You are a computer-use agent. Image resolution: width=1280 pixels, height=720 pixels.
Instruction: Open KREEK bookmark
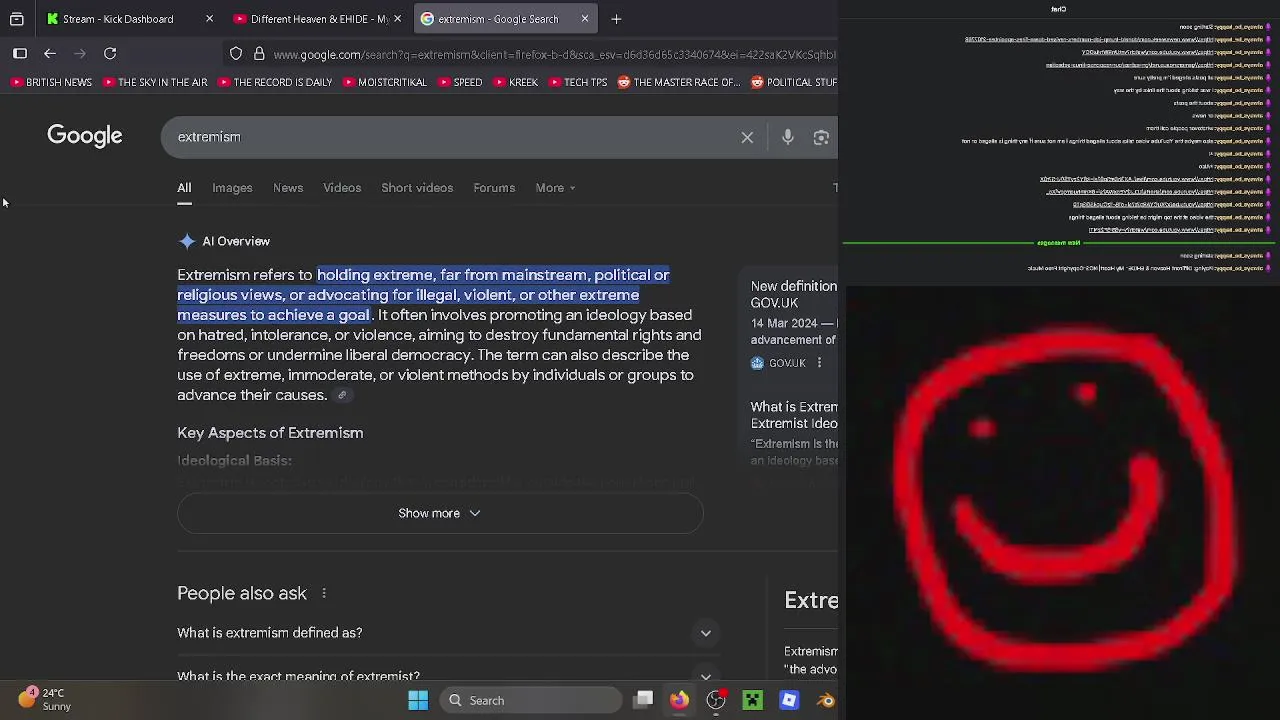click(x=514, y=82)
